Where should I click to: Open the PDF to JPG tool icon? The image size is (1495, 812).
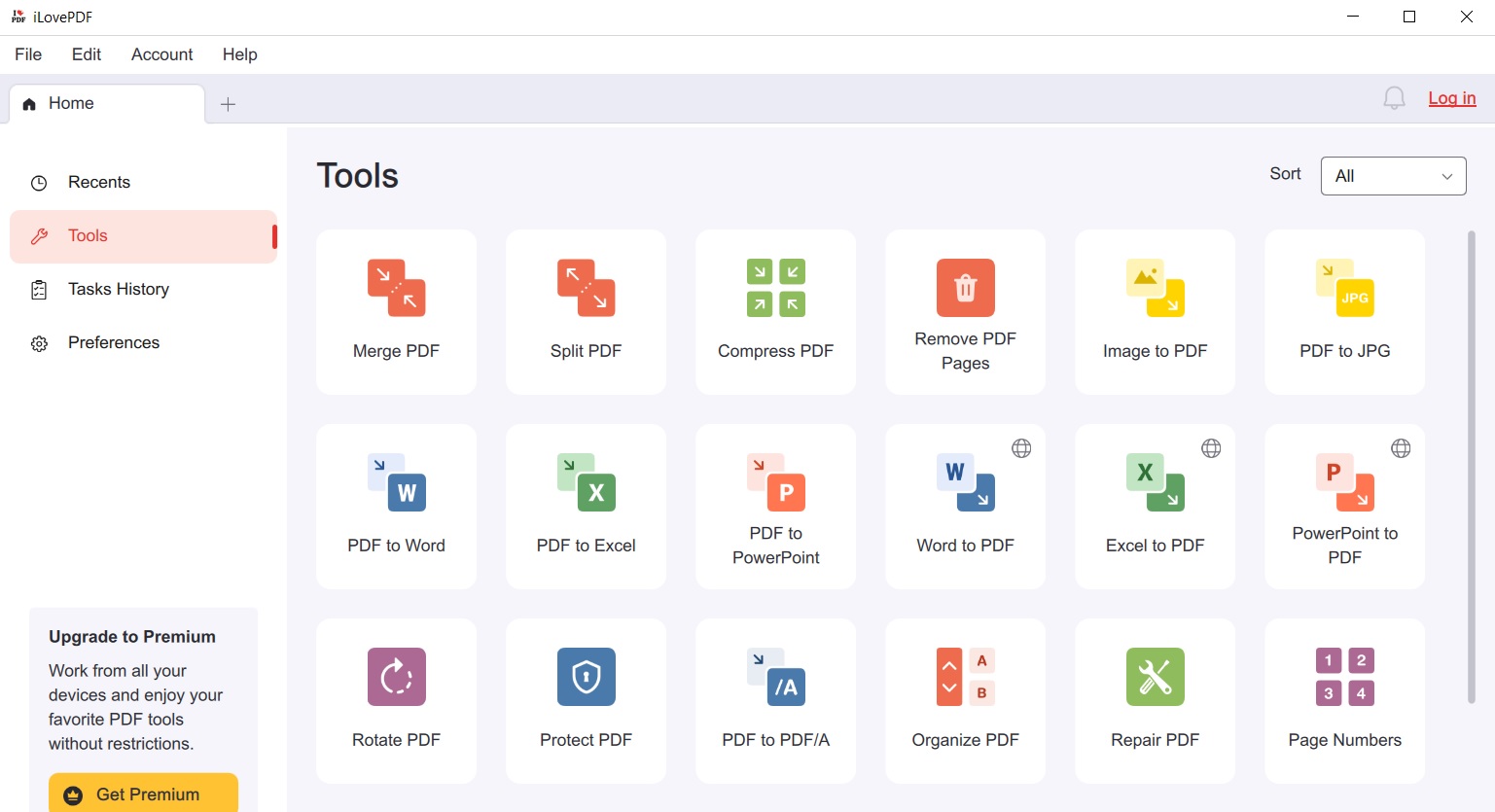pyautogui.click(x=1345, y=288)
